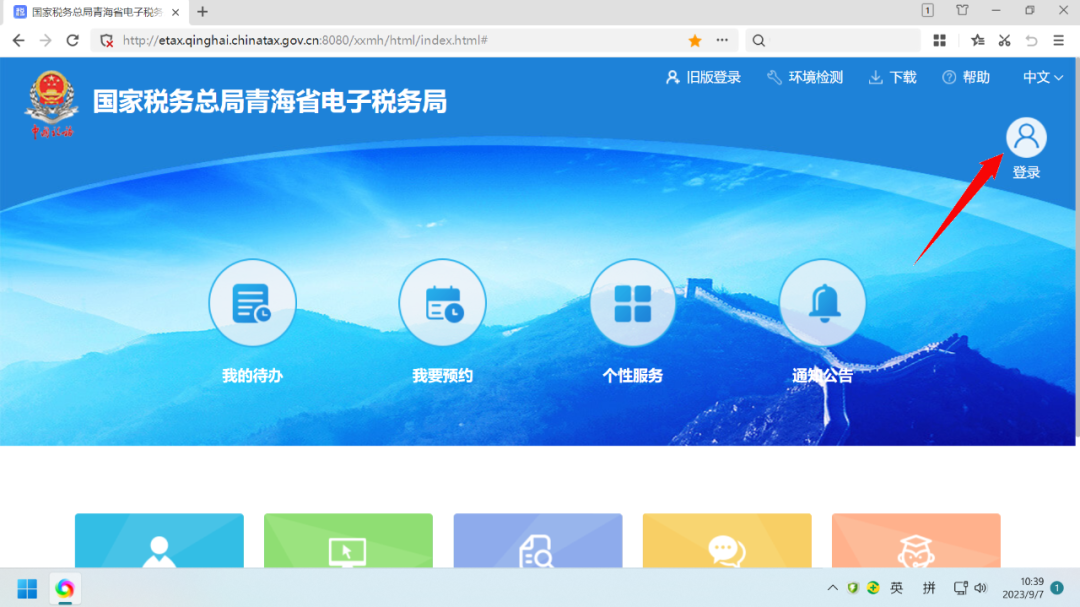The width and height of the screenshot is (1080, 607).
Task: Click the tab count icon in title bar
Action: (928, 10)
